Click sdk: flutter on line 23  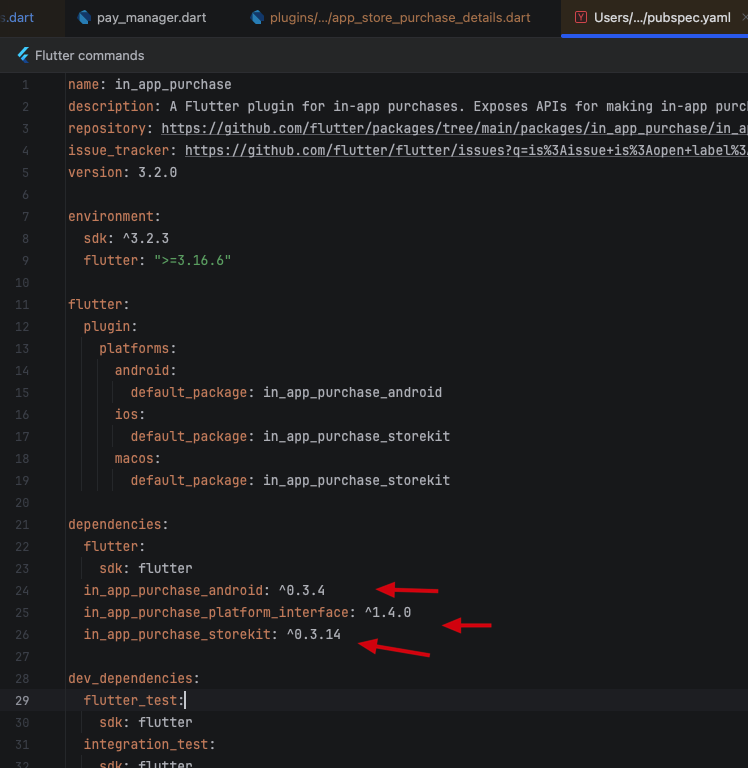[146, 568]
